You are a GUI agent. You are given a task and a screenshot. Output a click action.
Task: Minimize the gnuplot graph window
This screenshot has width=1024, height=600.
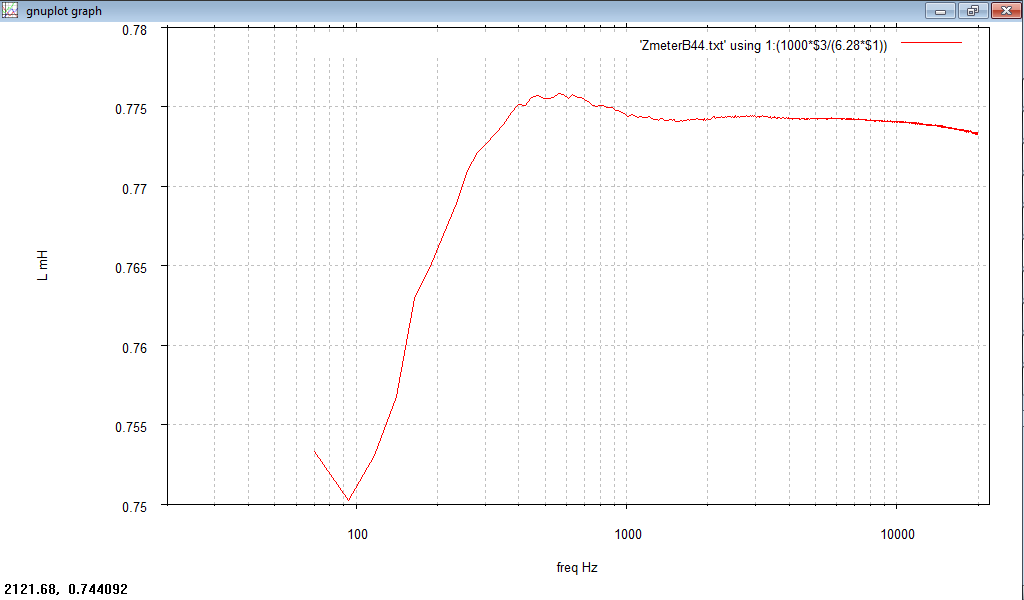coord(941,10)
